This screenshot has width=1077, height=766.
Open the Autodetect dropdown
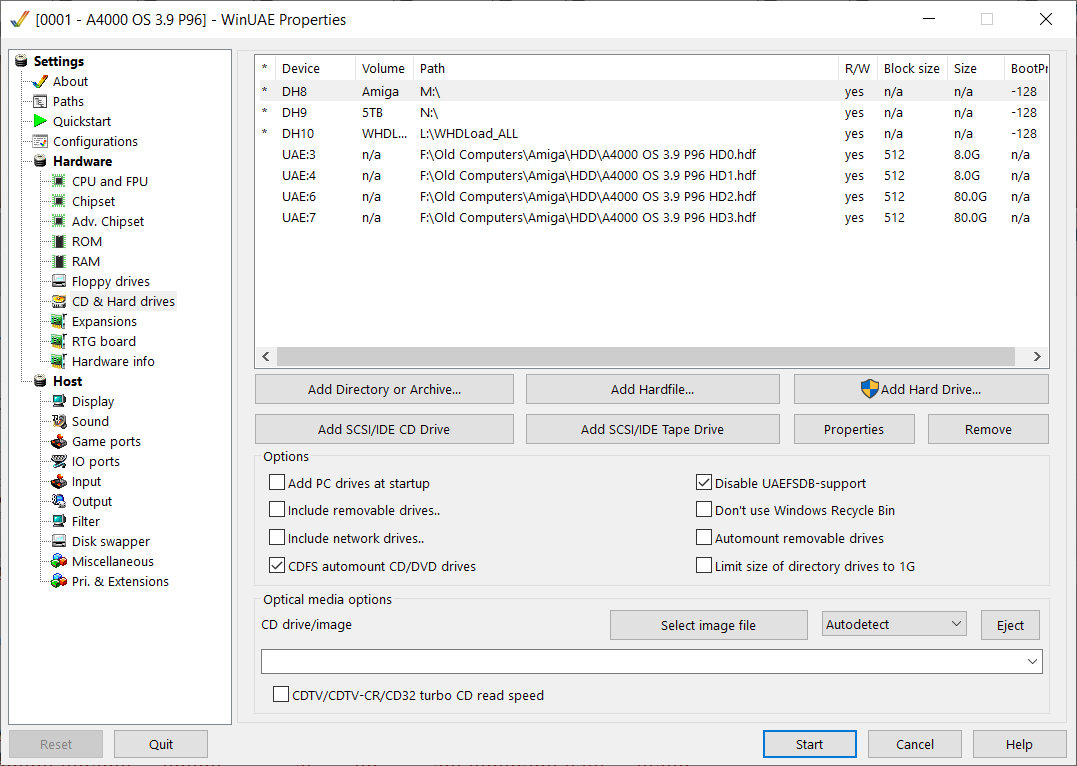click(894, 624)
